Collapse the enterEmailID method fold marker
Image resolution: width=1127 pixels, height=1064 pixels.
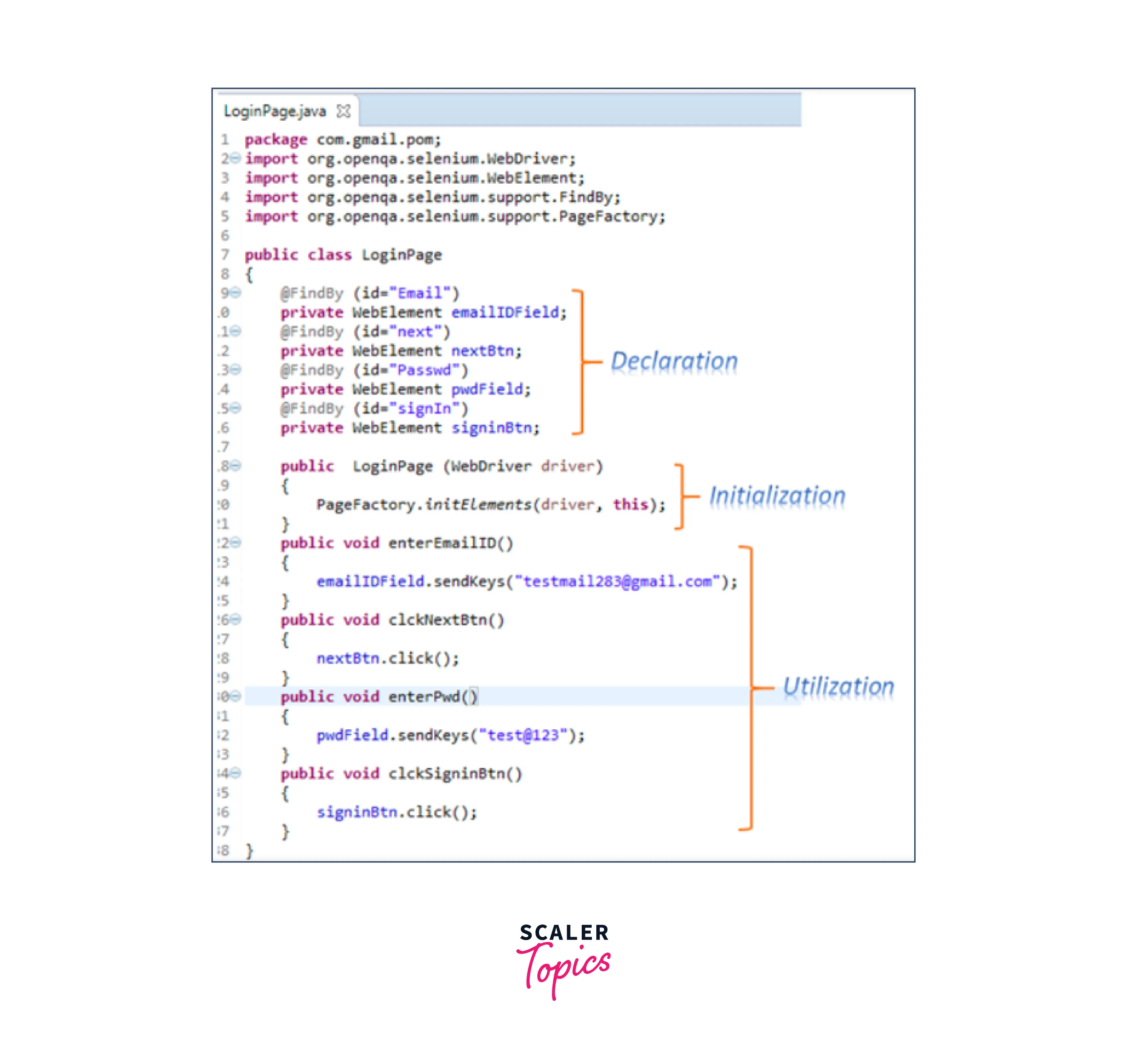click(x=235, y=543)
